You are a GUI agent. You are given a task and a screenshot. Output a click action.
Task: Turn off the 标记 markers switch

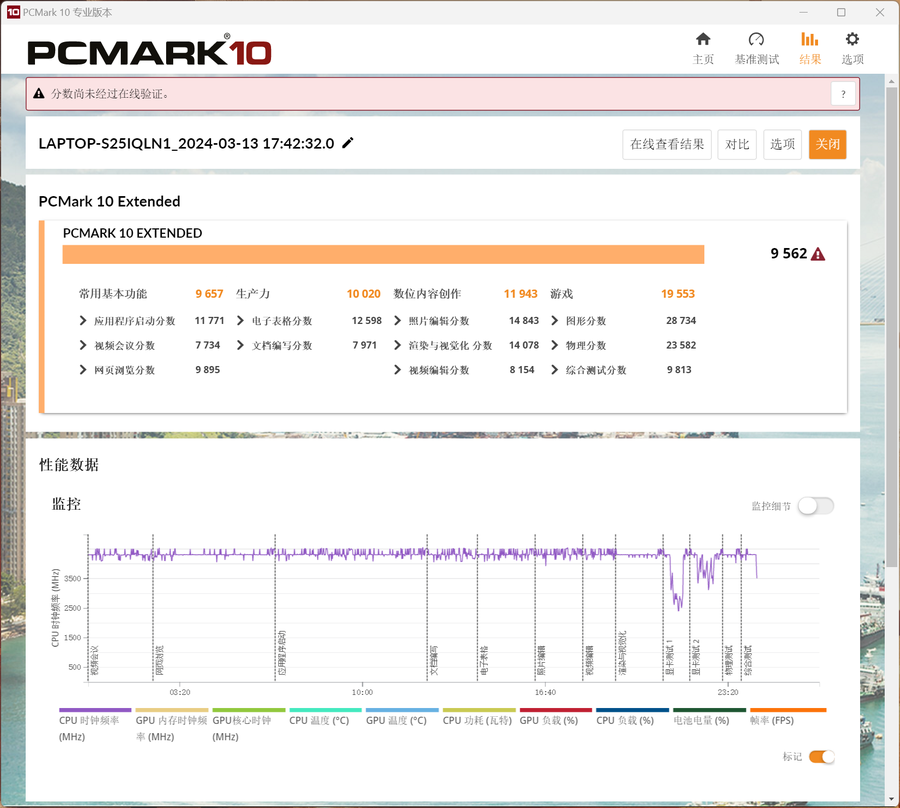coord(821,756)
